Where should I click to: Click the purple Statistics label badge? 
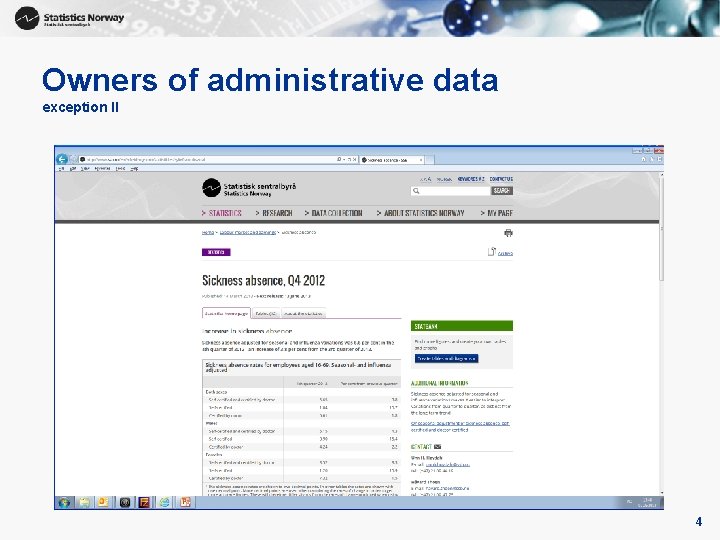point(216,252)
